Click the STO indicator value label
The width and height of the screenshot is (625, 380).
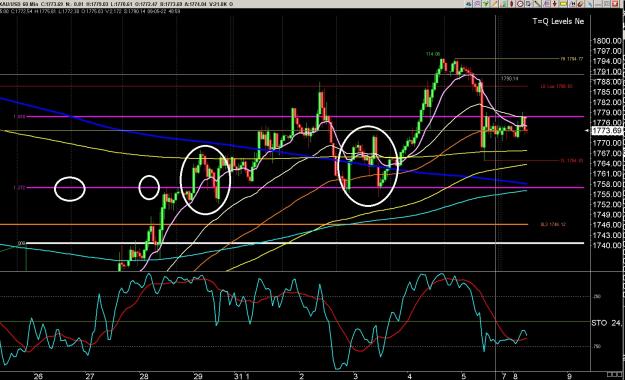[x=607, y=323]
